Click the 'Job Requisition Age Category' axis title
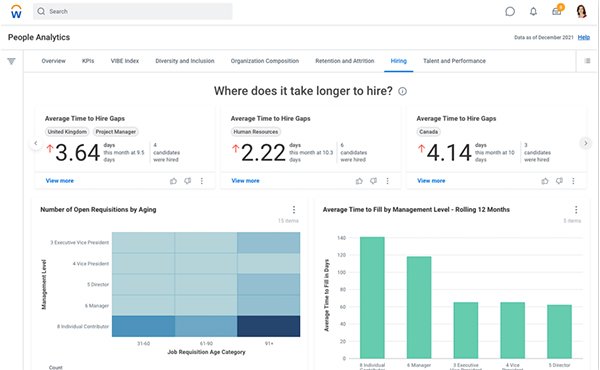Screen dimensions: 600x370 206,352
